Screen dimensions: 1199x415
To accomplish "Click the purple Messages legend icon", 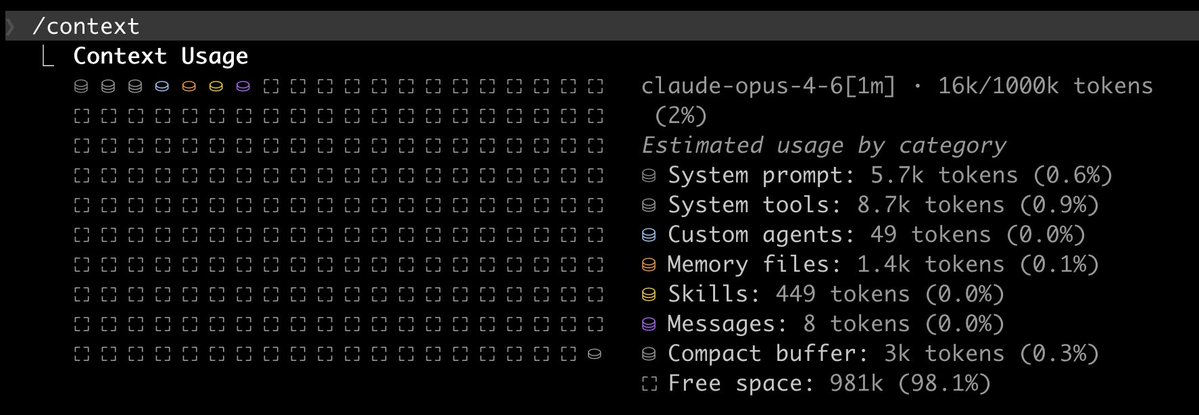I will (x=650, y=324).
